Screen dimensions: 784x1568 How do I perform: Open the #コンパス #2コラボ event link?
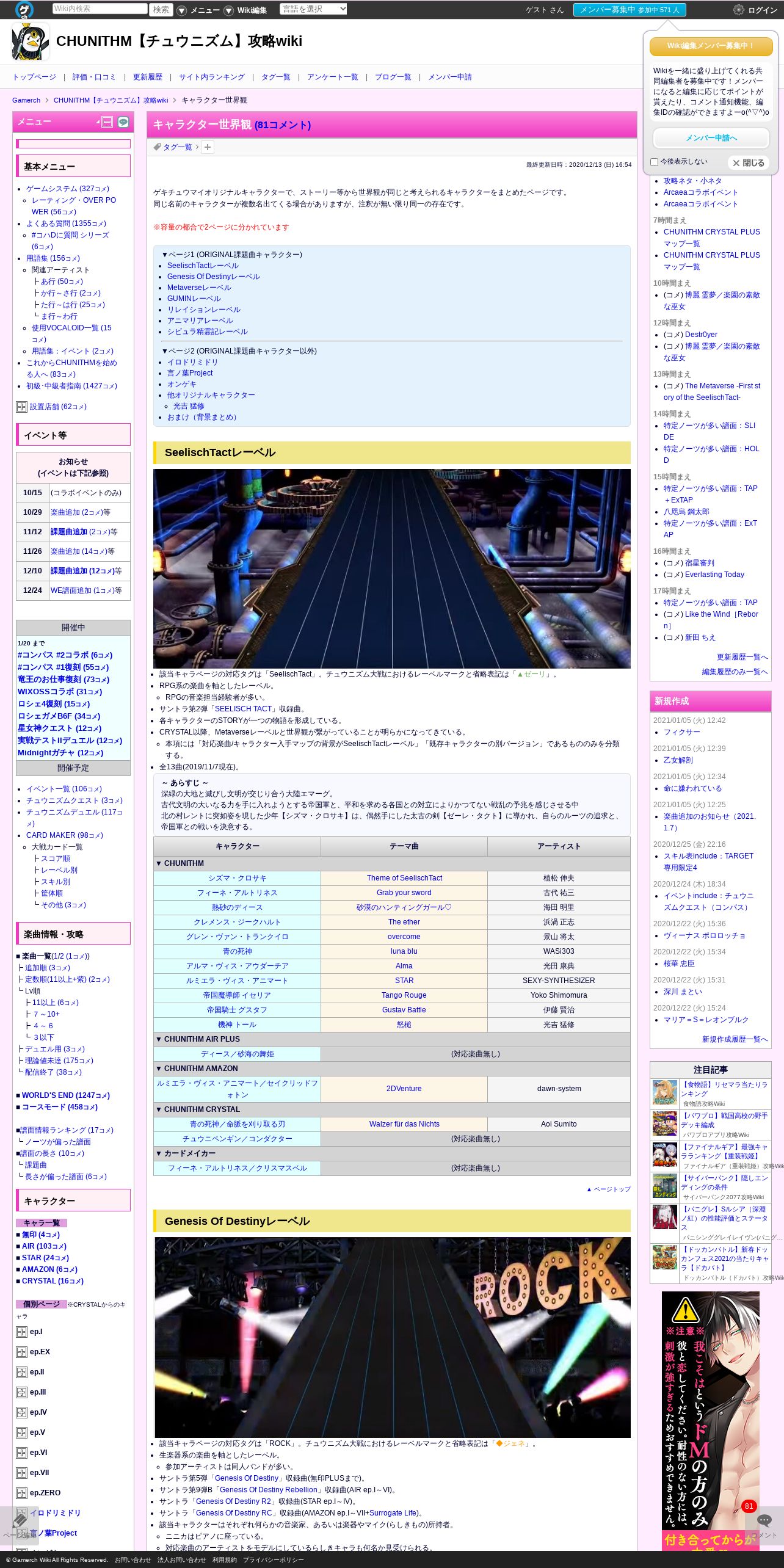click(65, 655)
